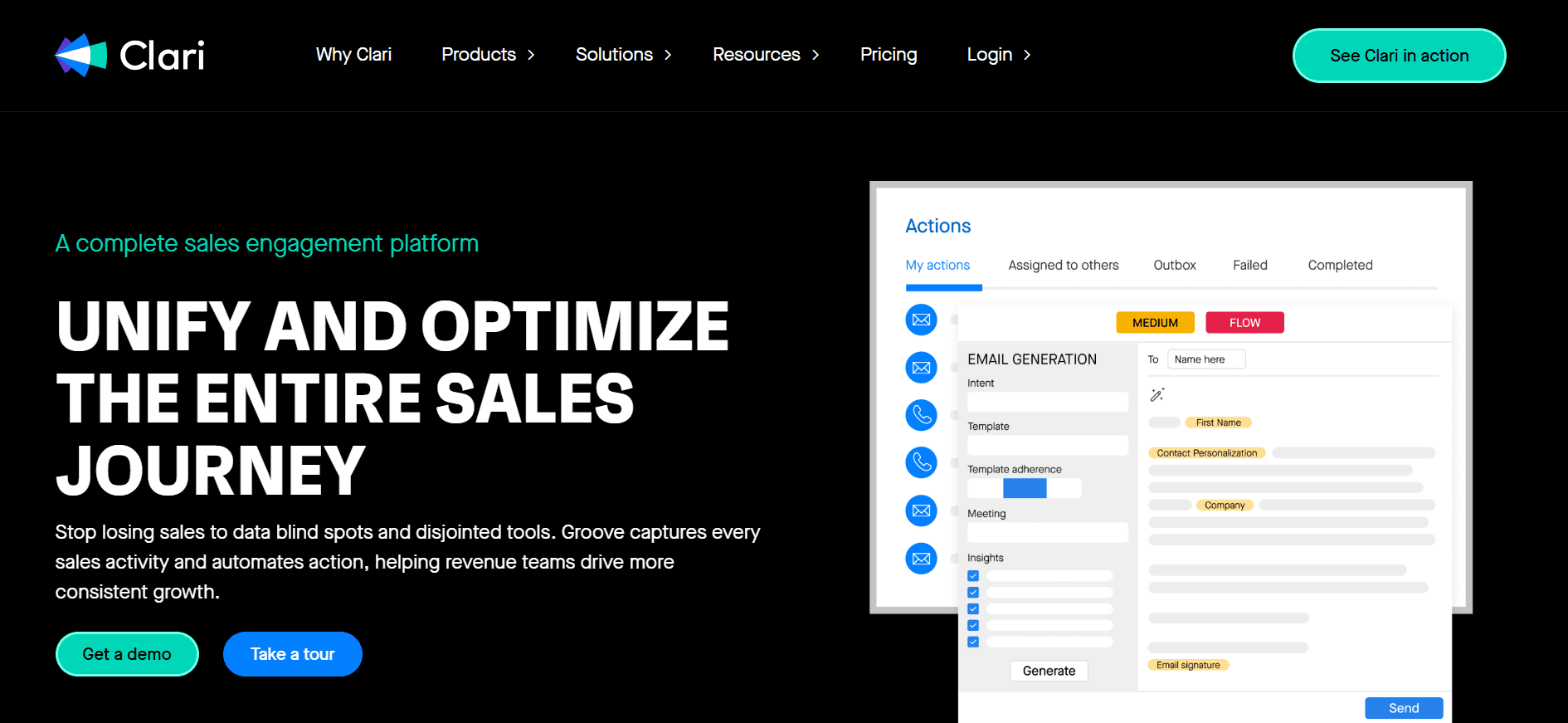Click the headline "UNIFY AND OPTIMIZE THE ENTIRE SALES JOURNEY"

point(392,398)
